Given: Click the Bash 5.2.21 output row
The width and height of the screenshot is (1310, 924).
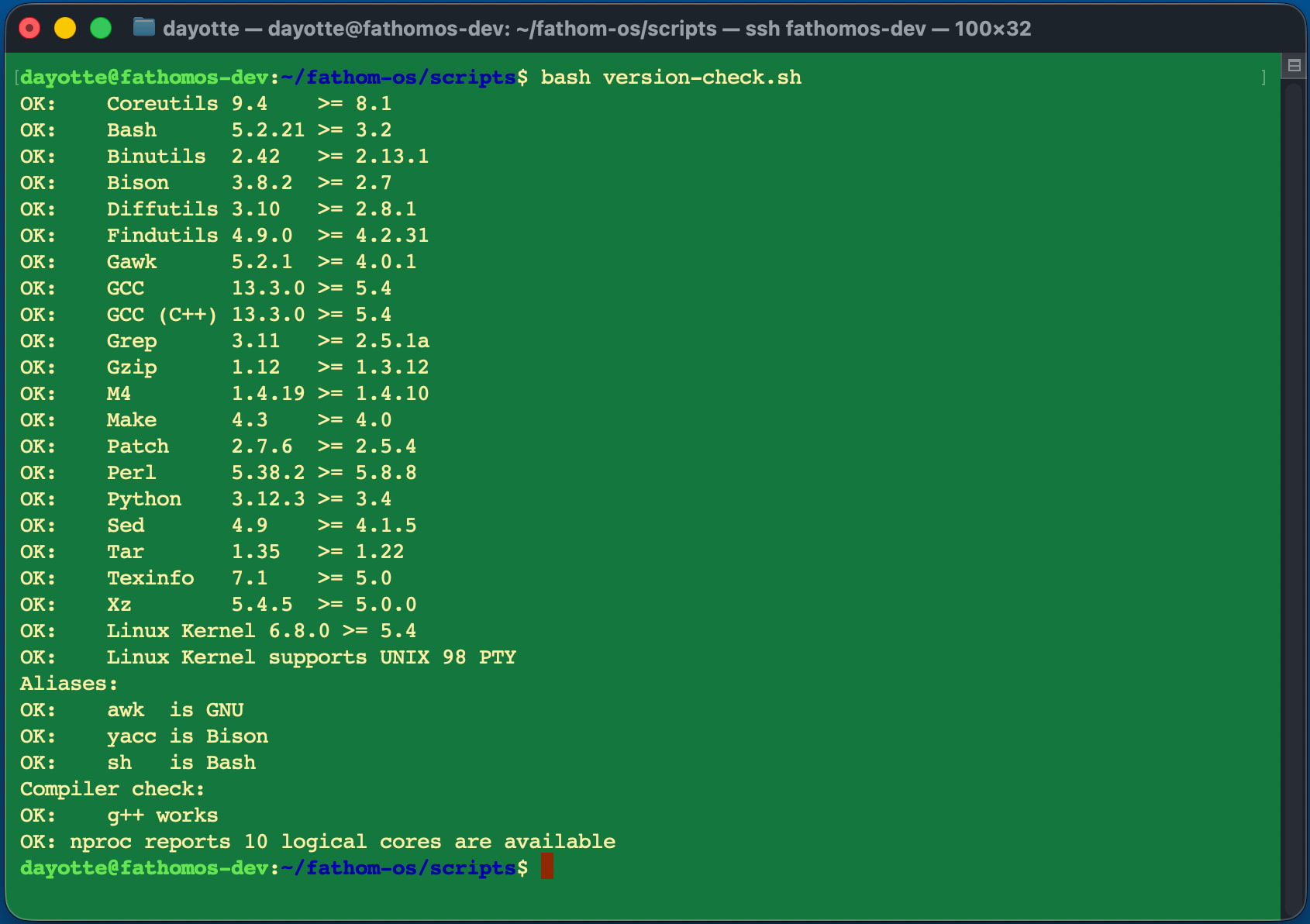Looking at the screenshot, I should point(205,130).
